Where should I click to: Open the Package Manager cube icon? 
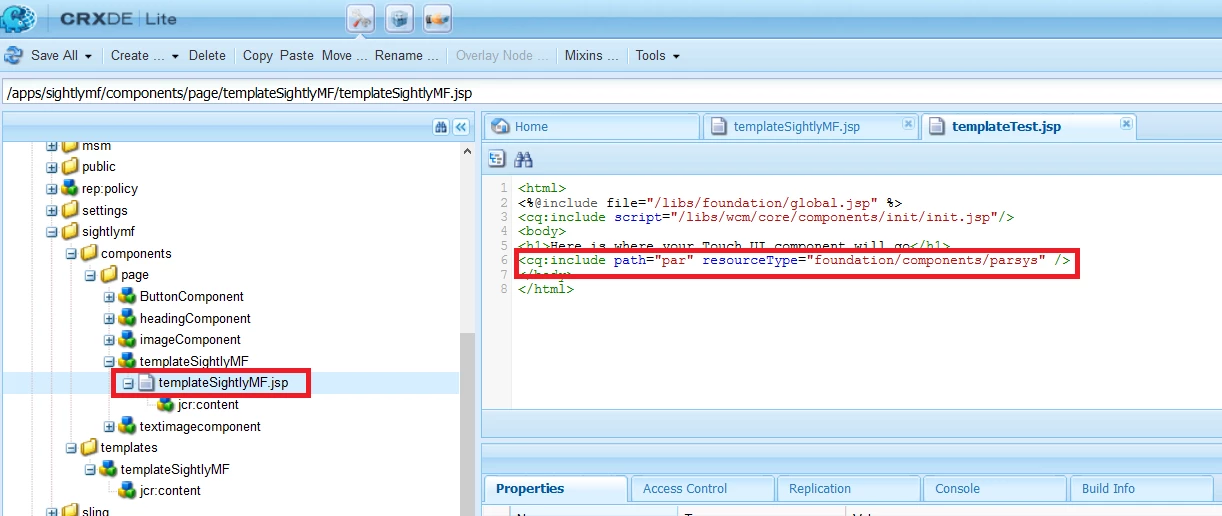point(399,18)
